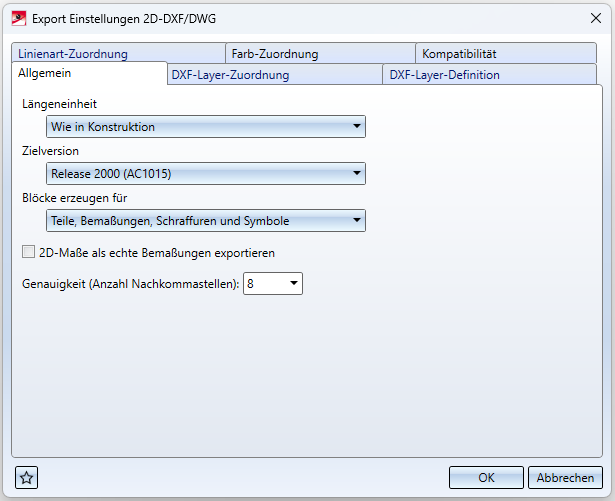Go to the DXF-Layer-Definition tab
The width and height of the screenshot is (615, 501).
click(x=490, y=75)
